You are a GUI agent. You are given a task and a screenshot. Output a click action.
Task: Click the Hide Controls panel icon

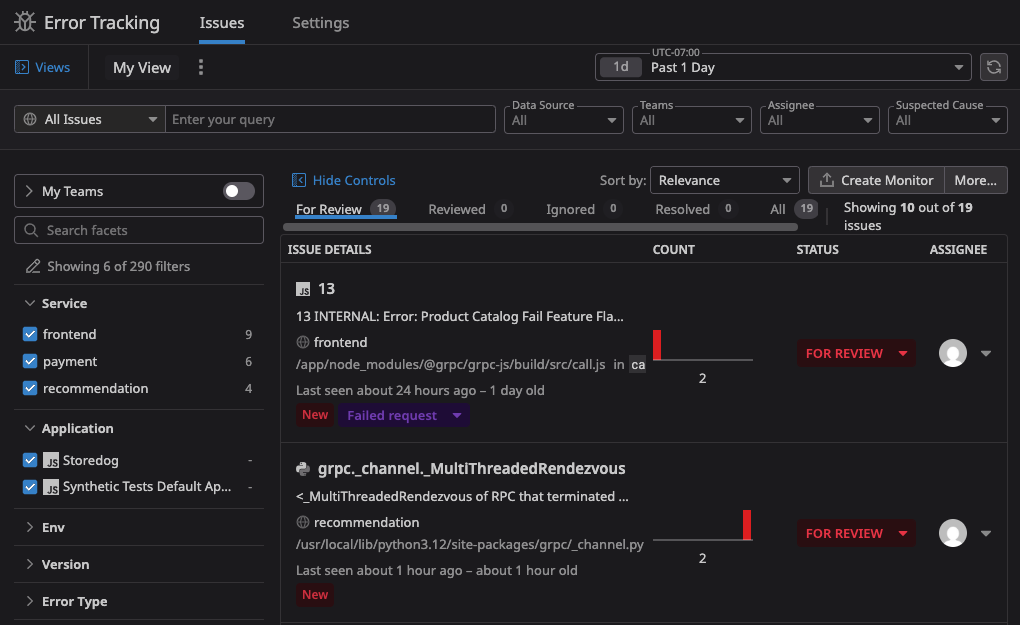coord(298,180)
